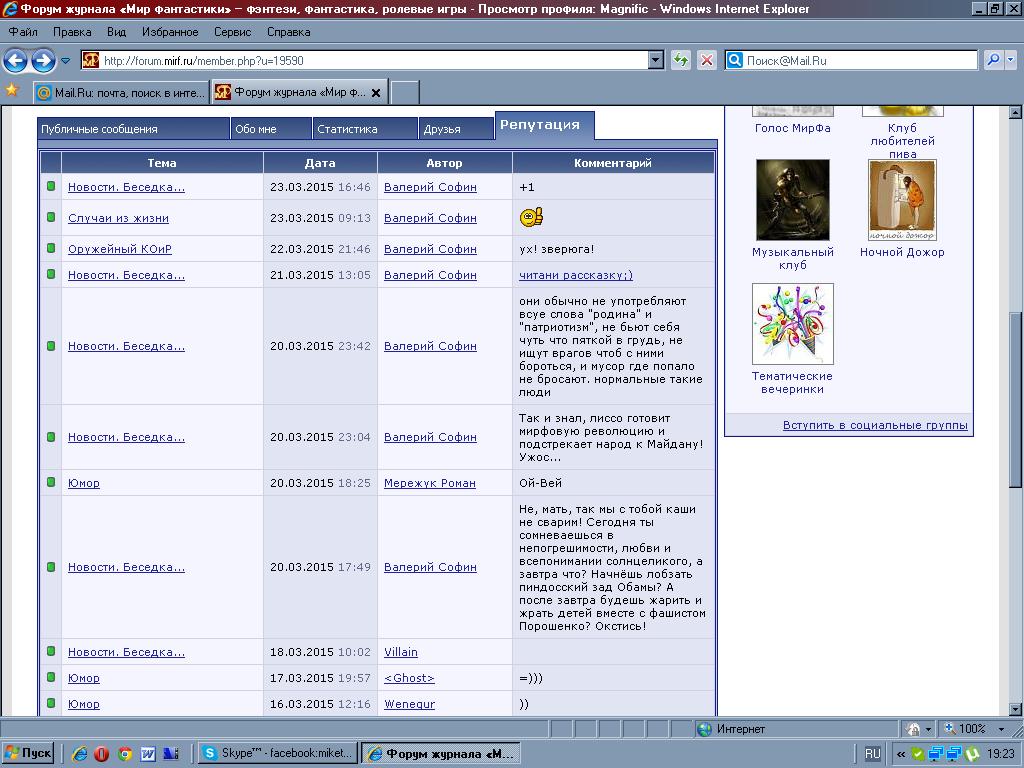Click Вступить в социальные группы link

pyautogui.click(x=875, y=425)
